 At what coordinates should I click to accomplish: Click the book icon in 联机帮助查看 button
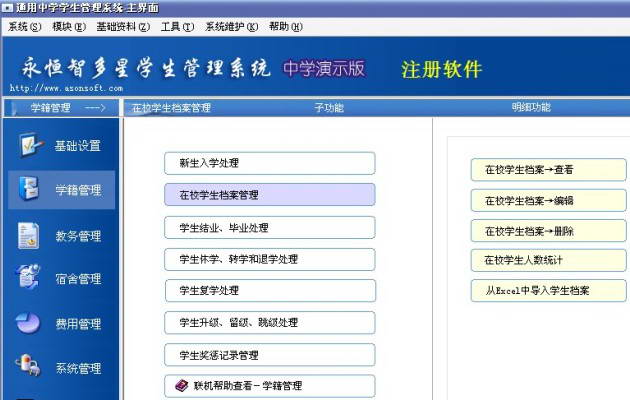point(182,386)
